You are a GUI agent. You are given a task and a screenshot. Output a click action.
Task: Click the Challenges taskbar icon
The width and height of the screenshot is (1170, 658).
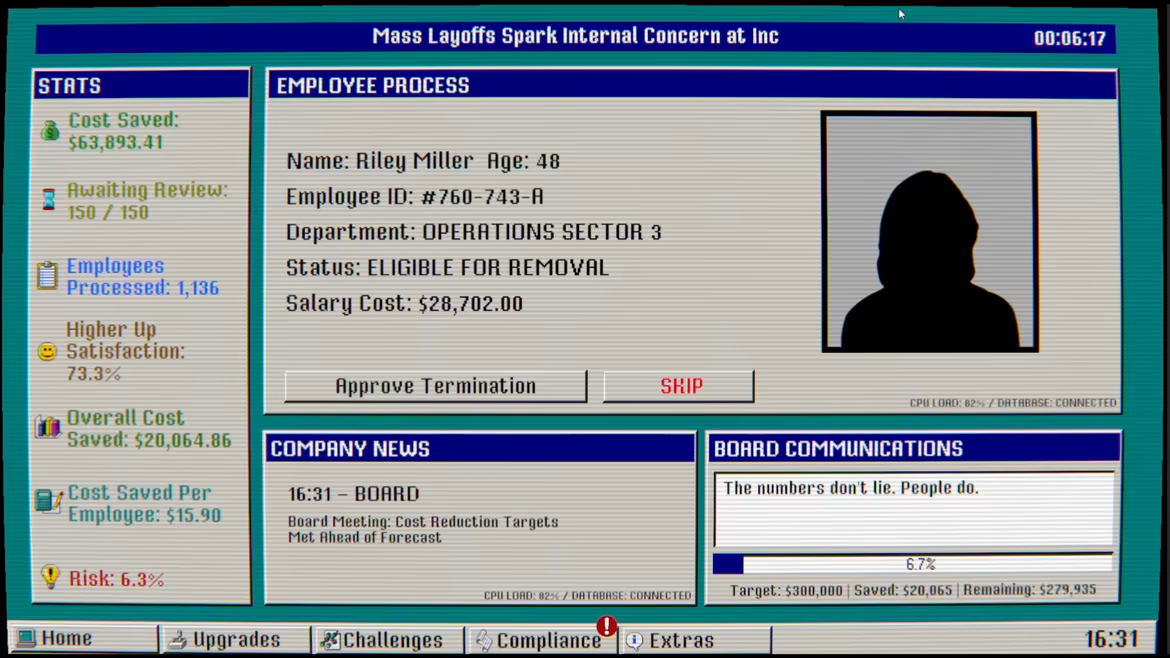pyautogui.click(x=330, y=640)
